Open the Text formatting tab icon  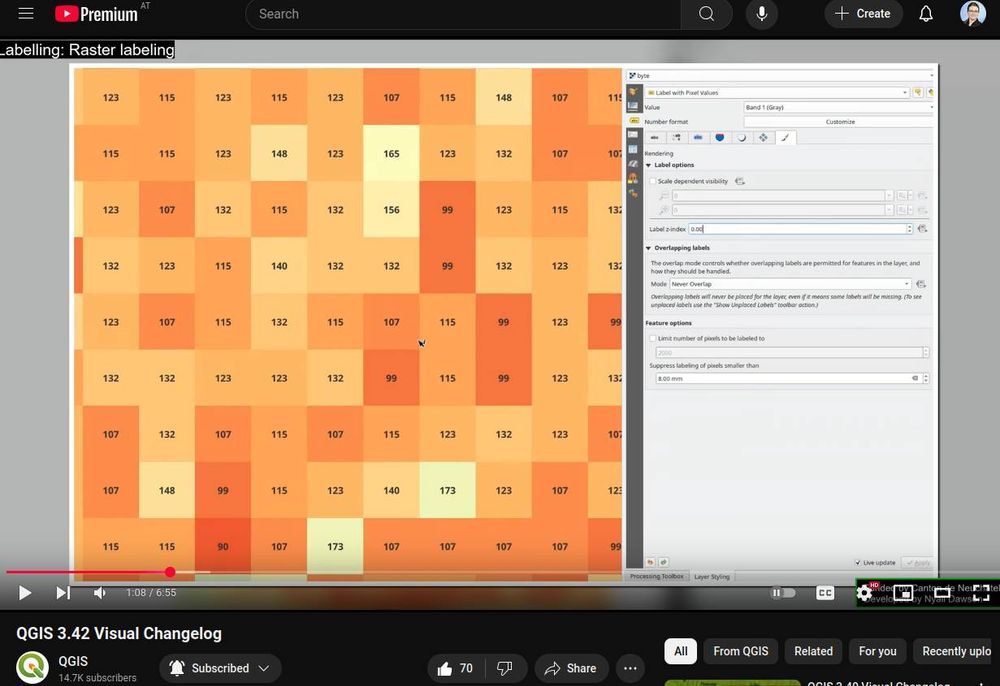[x=654, y=138]
